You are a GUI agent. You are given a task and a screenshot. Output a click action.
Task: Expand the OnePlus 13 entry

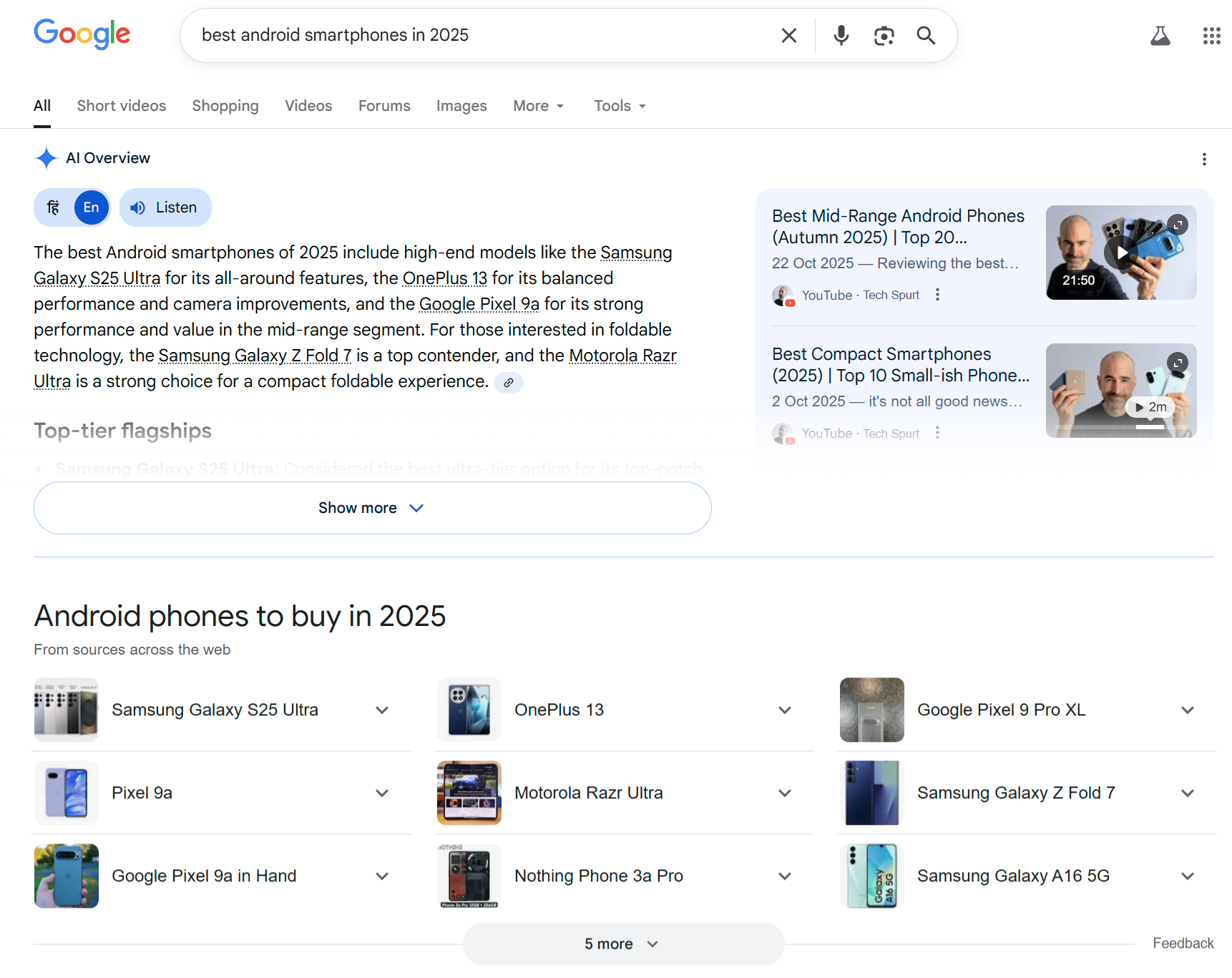[785, 710]
